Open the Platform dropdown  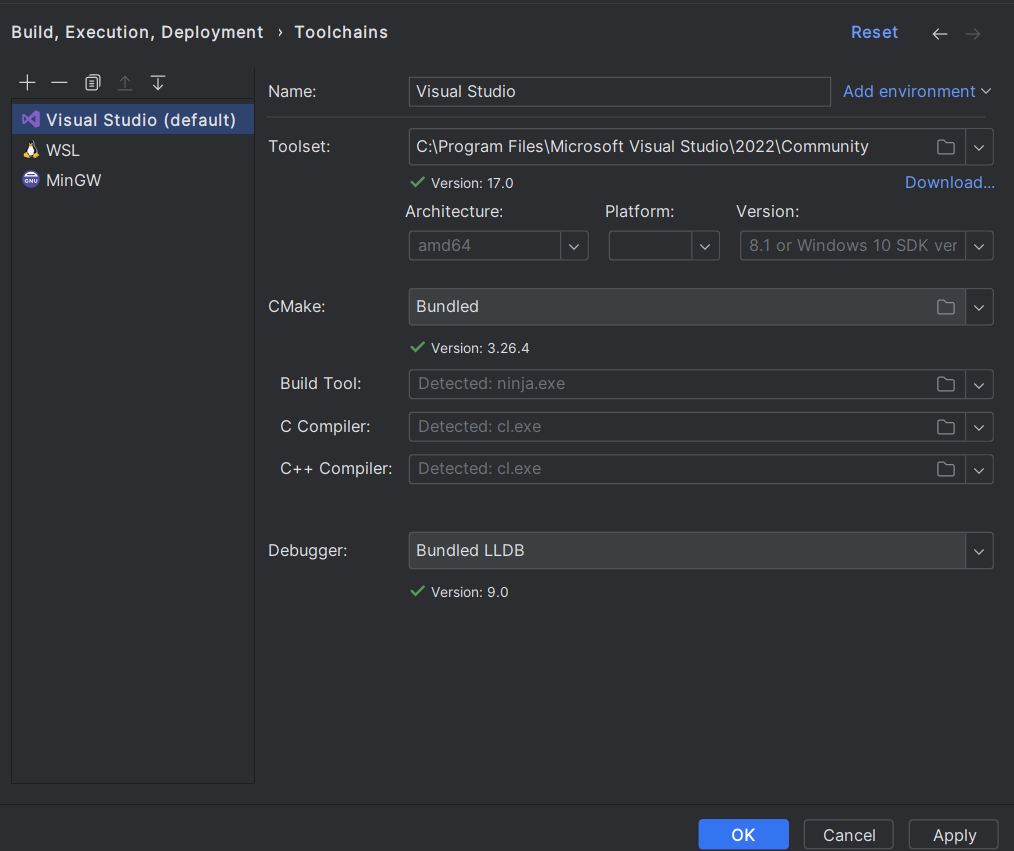[705, 246]
